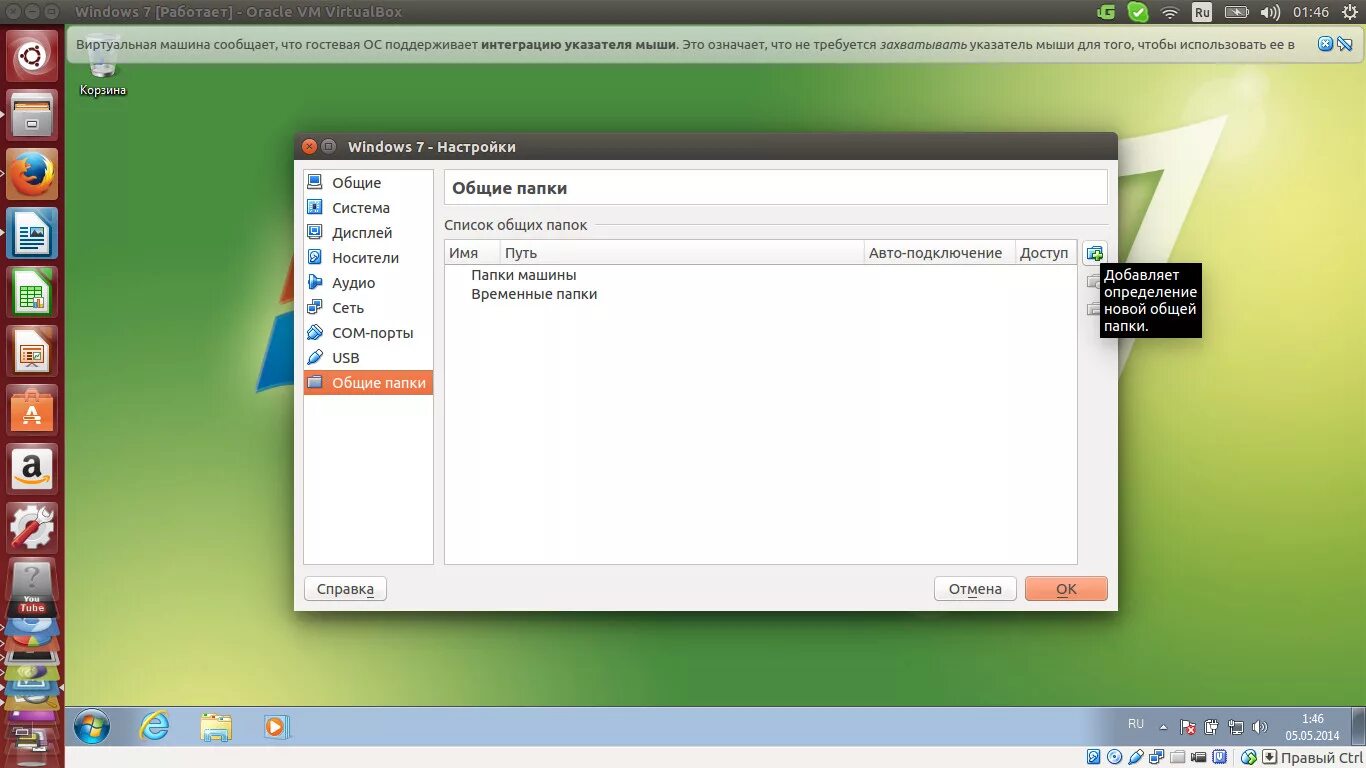Viewport: 1366px width, 768px height.
Task: Open the Amazon launcher icon
Action: 33,469
